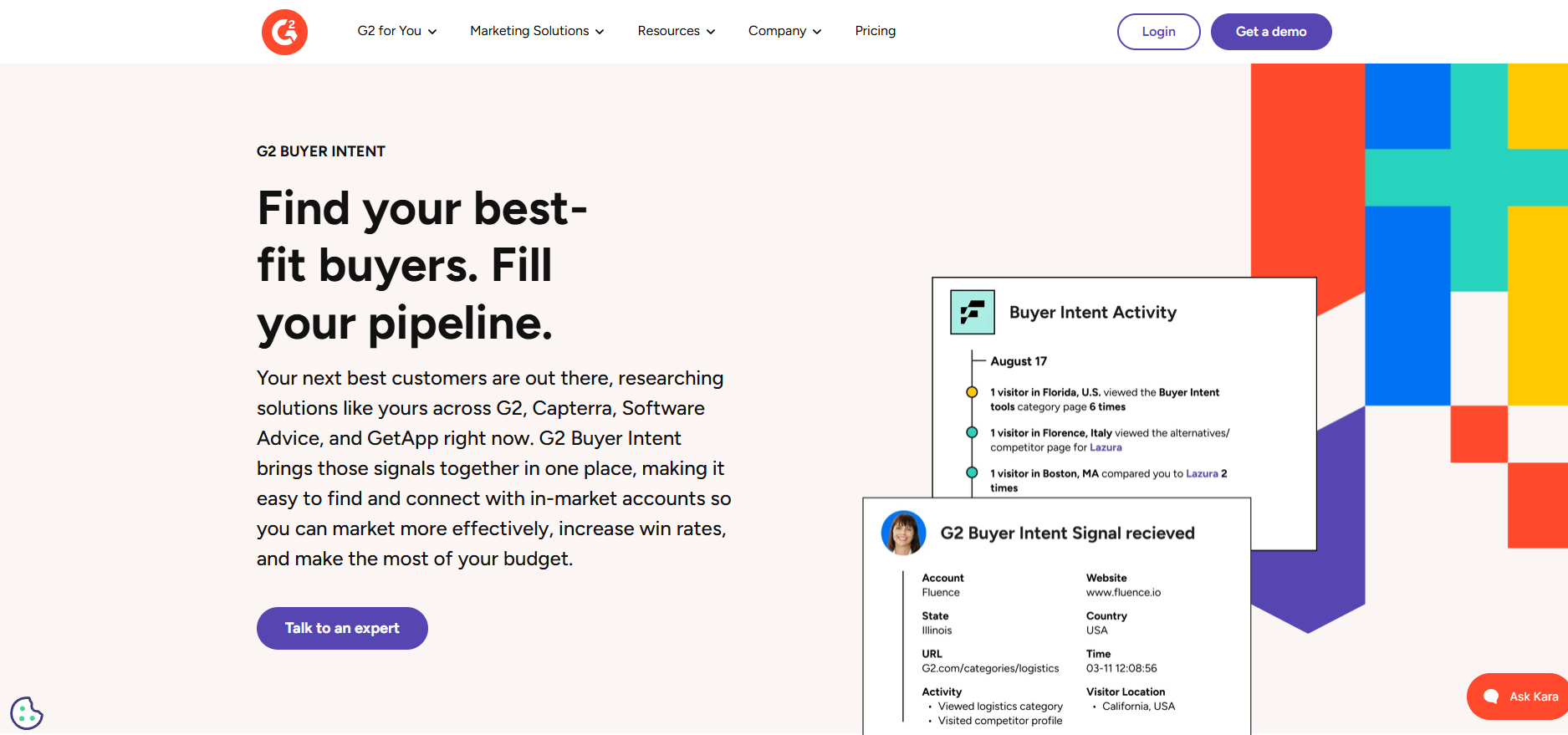Select the yellow Florida visitor timeline marker
This screenshot has width=1568, height=735.
point(972,392)
